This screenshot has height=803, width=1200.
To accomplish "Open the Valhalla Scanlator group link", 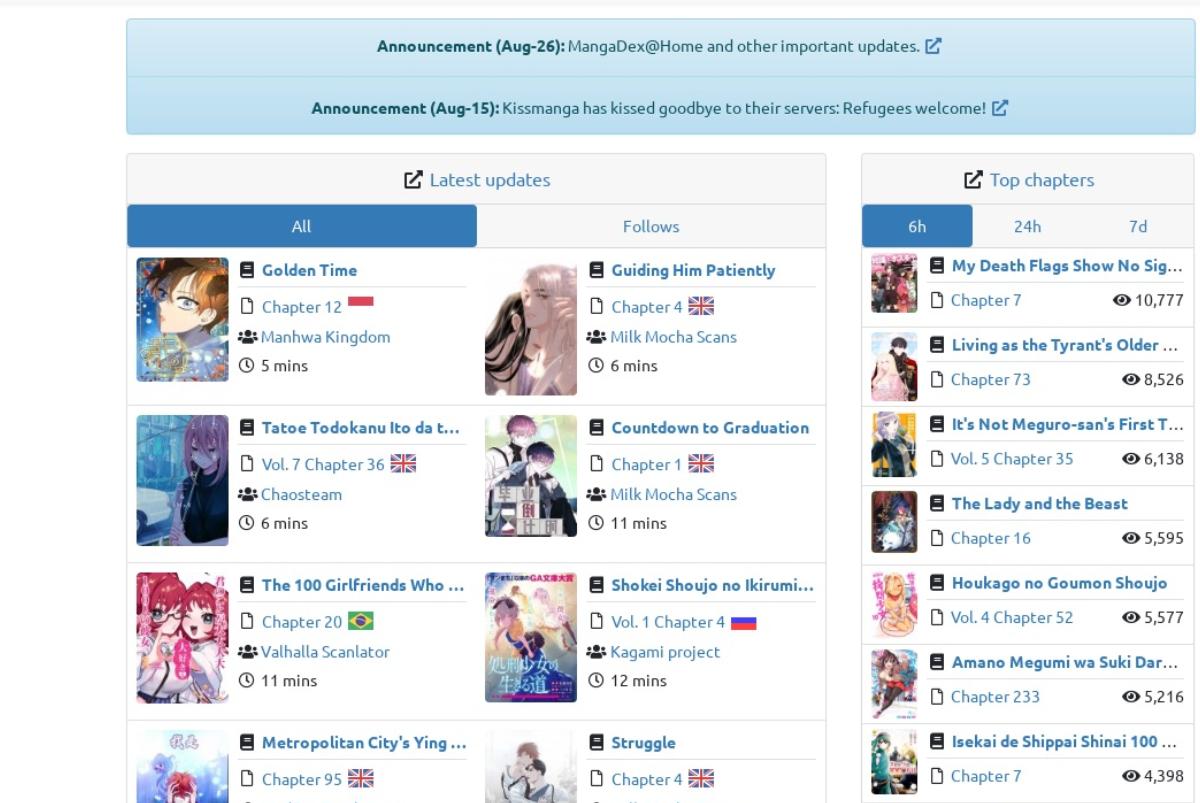I will coord(325,652).
